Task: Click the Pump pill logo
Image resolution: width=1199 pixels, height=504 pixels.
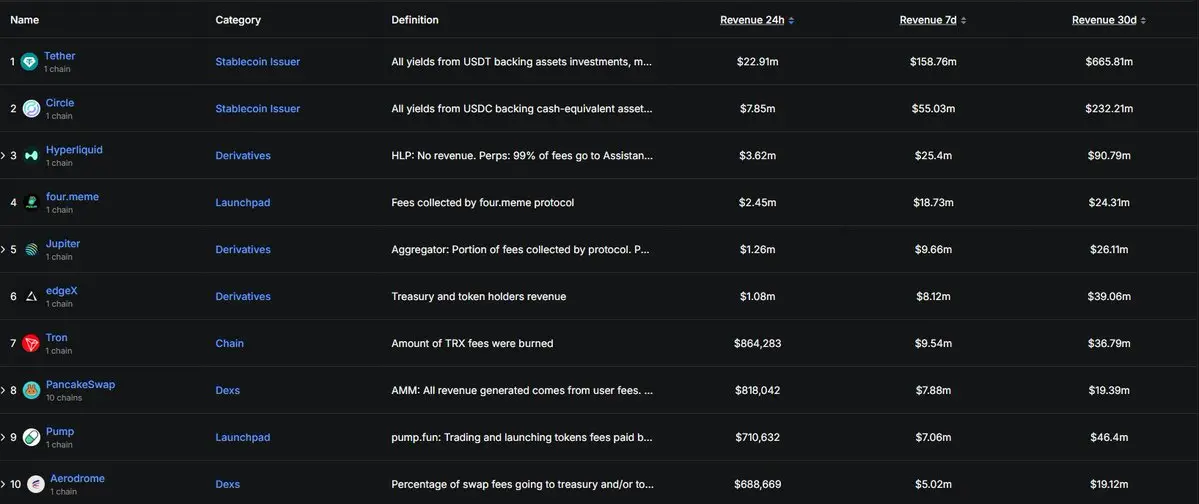Action: point(31,437)
